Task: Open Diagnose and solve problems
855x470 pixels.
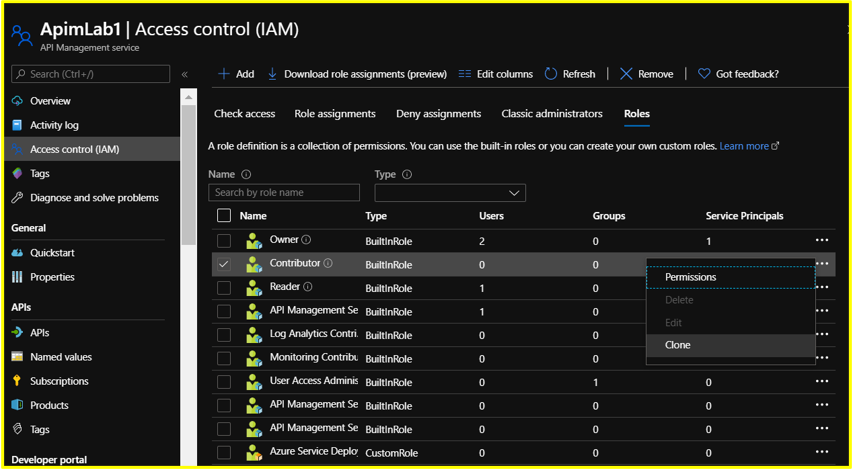Action: click(x=94, y=197)
